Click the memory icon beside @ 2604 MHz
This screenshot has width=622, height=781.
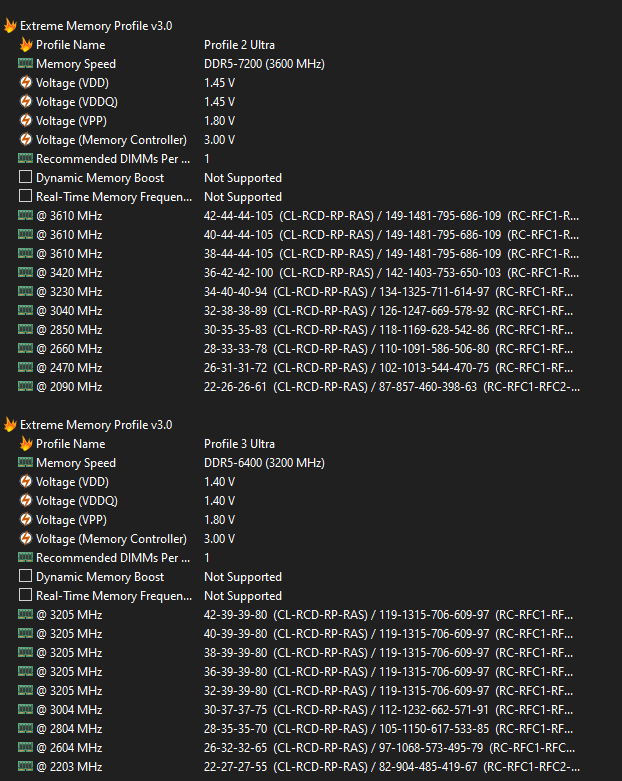(25, 747)
